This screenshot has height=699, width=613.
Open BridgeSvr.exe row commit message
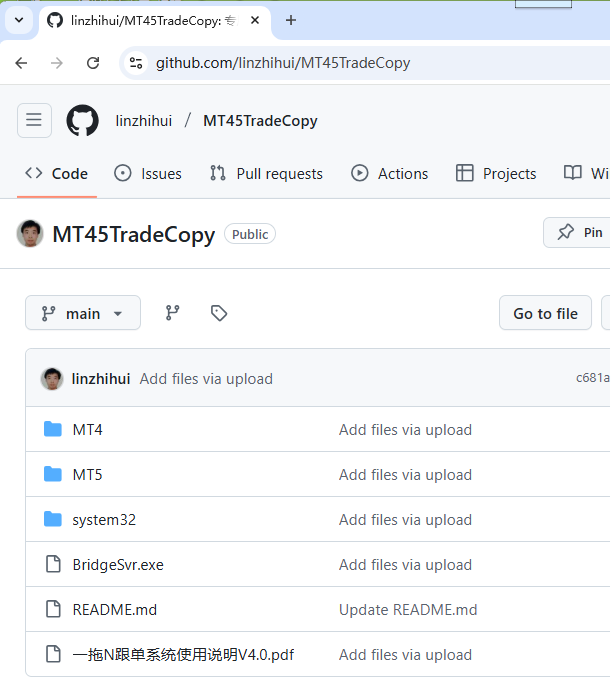tap(405, 565)
